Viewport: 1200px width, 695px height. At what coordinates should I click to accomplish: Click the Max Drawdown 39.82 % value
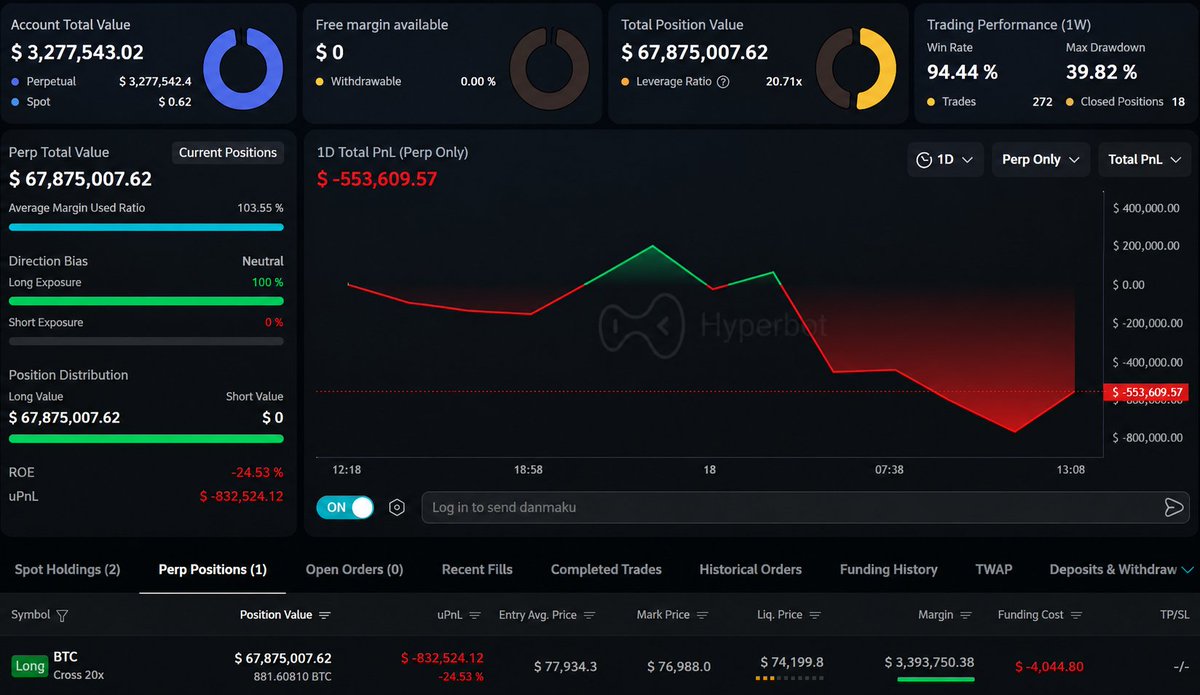1101,72
